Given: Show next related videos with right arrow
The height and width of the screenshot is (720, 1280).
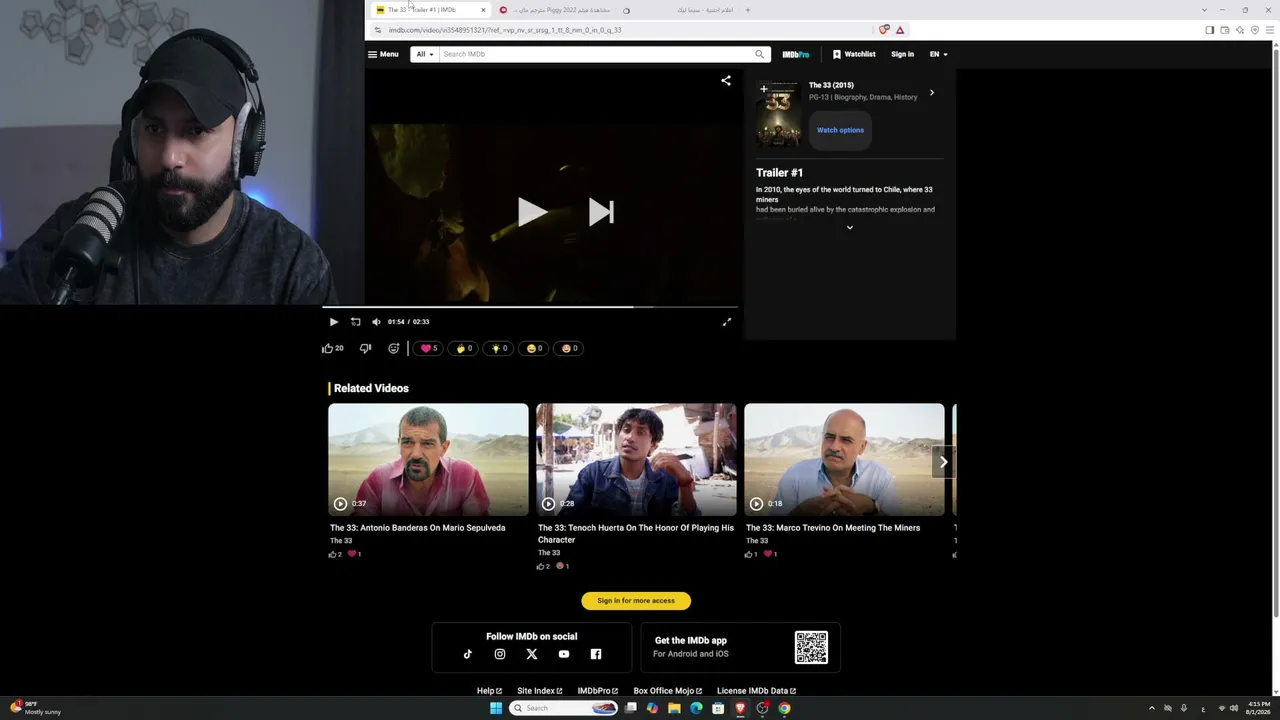Looking at the screenshot, I should (942, 462).
